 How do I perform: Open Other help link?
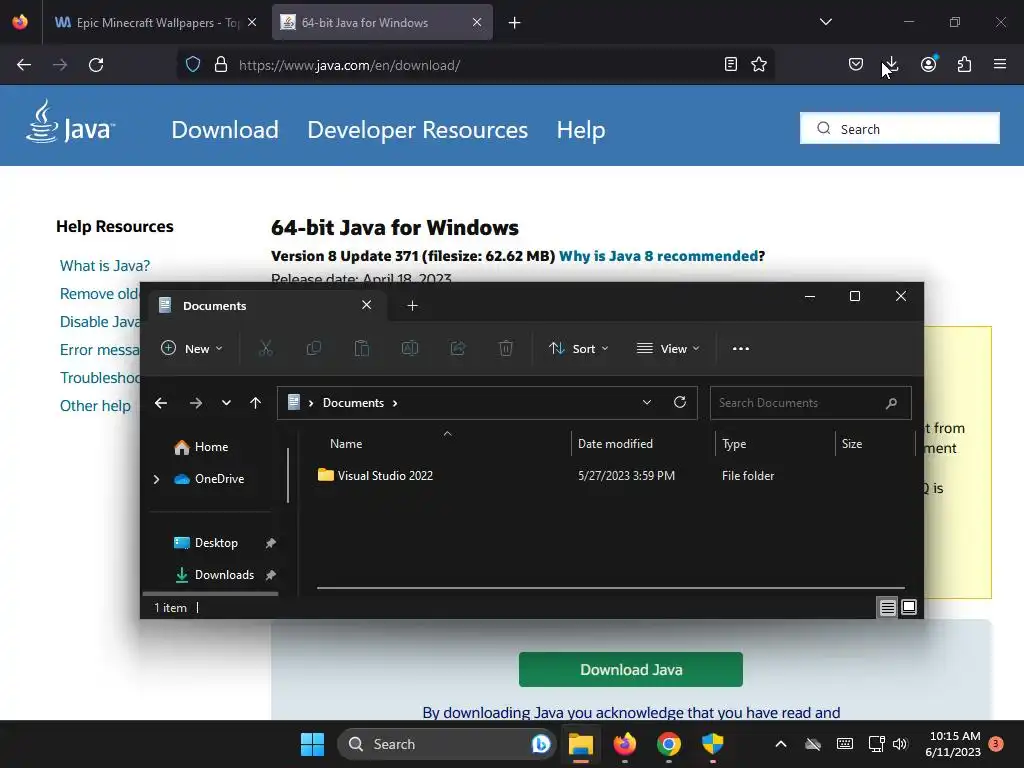(x=95, y=406)
